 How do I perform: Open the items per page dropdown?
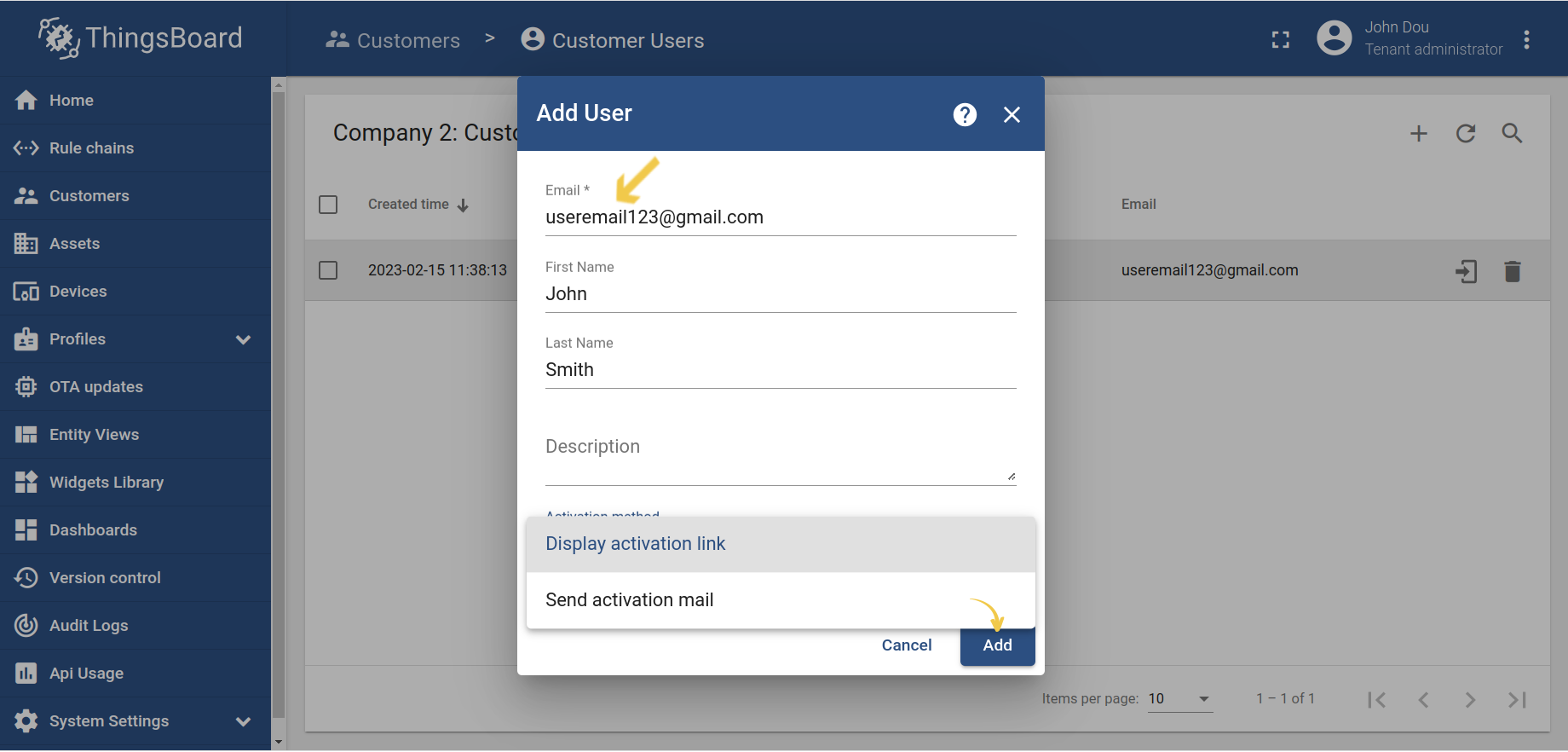(1179, 699)
